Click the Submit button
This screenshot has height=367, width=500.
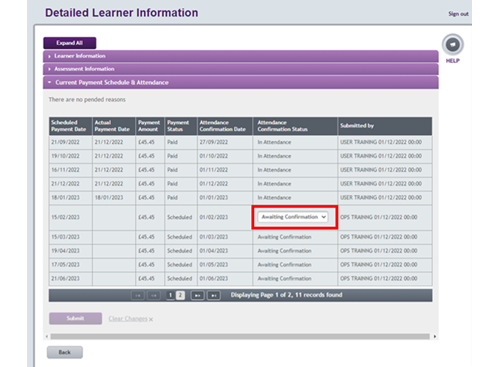75,318
